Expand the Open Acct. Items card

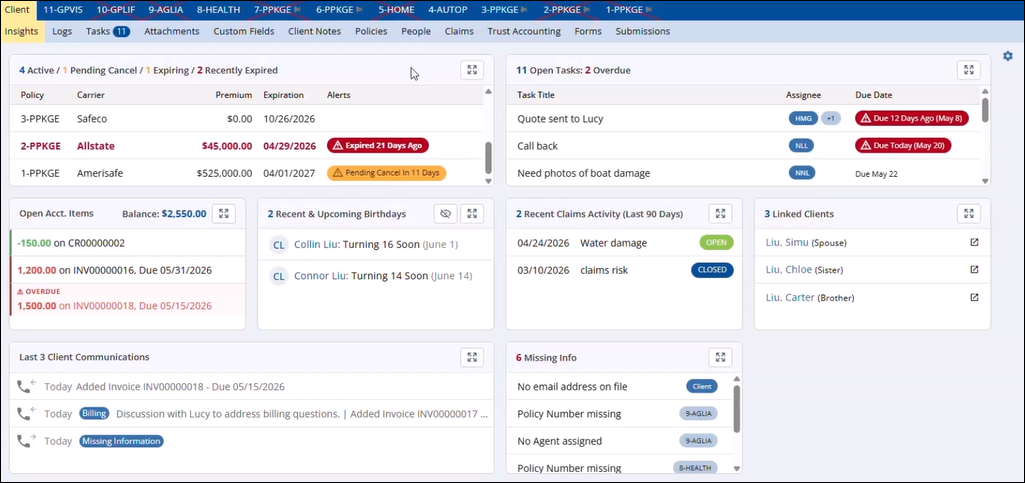(x=224, y=214)
